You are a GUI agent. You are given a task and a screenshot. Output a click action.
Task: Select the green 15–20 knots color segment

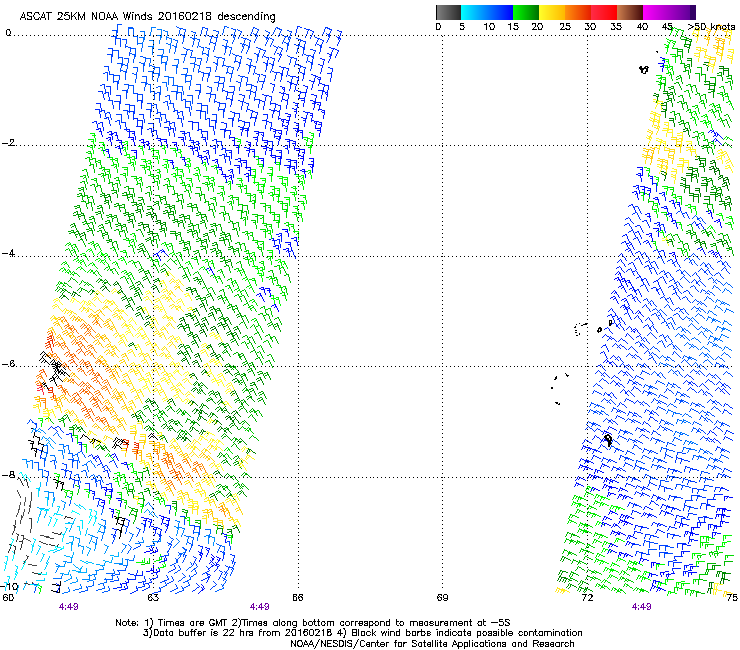point(526,12)
